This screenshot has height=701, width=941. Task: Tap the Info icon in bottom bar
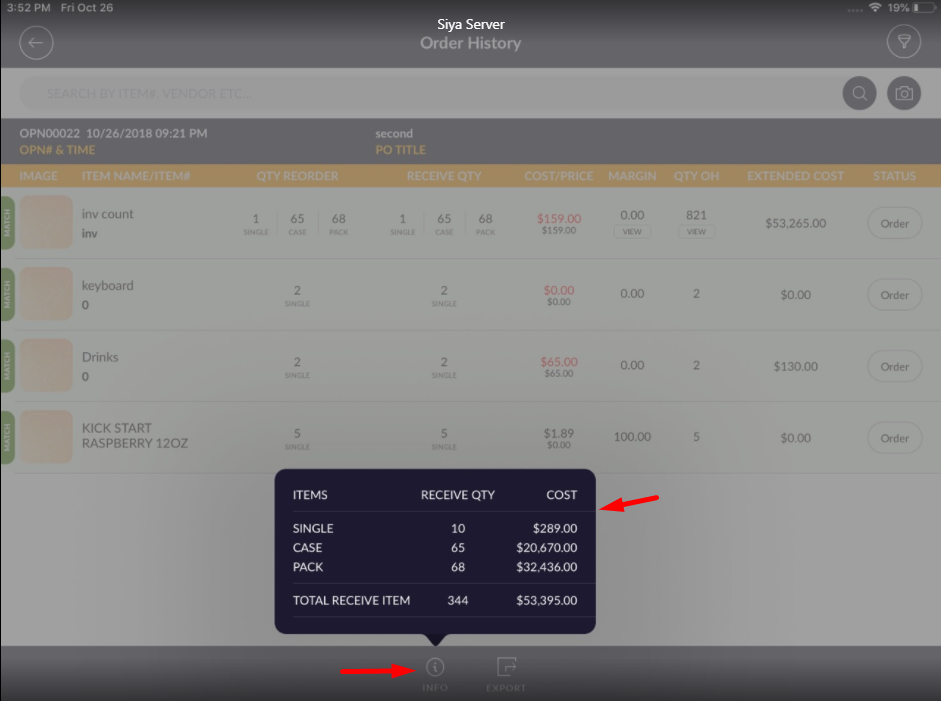pos(435,668)
